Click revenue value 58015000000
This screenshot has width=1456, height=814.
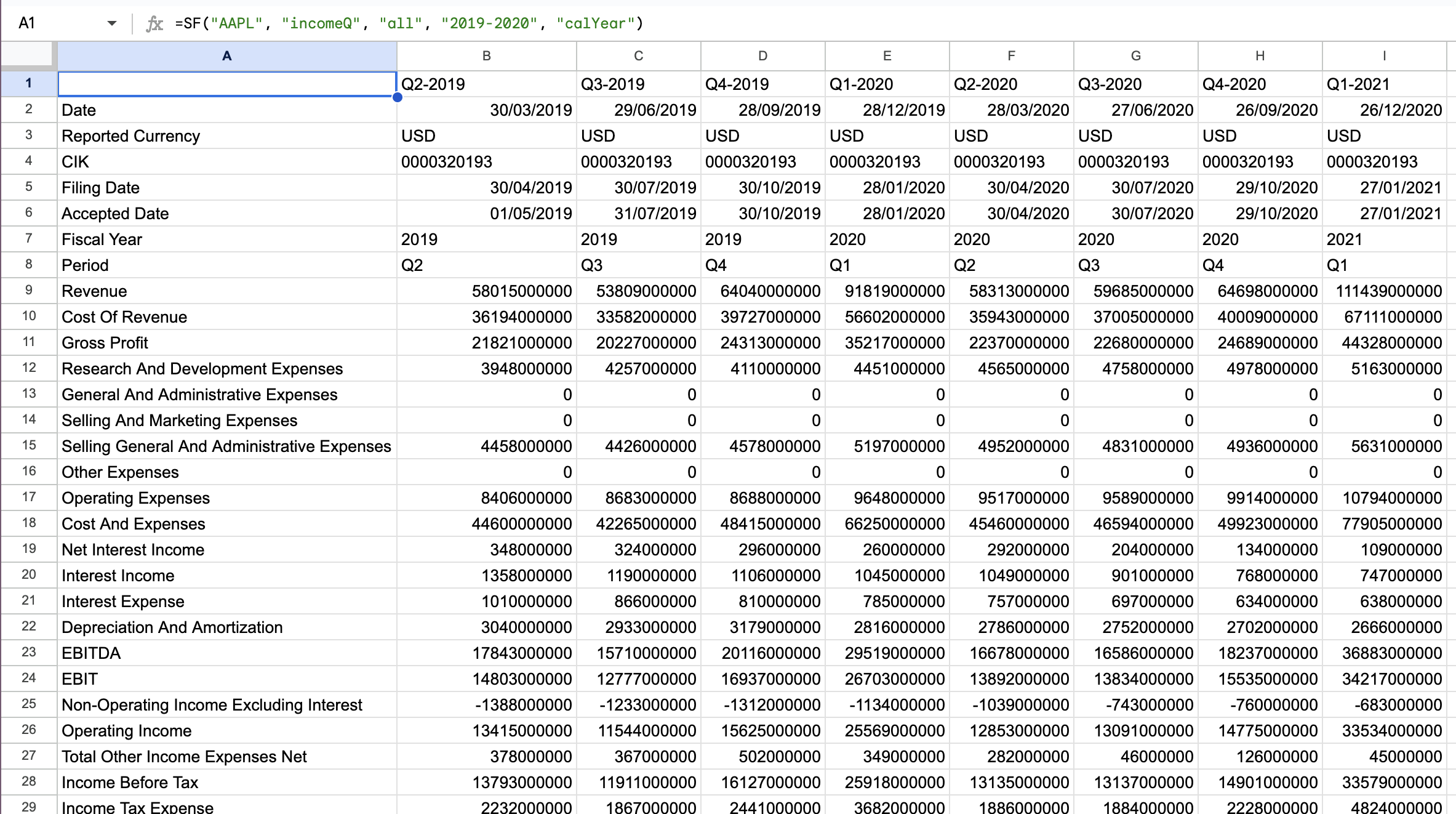click(x=486, y=291)
